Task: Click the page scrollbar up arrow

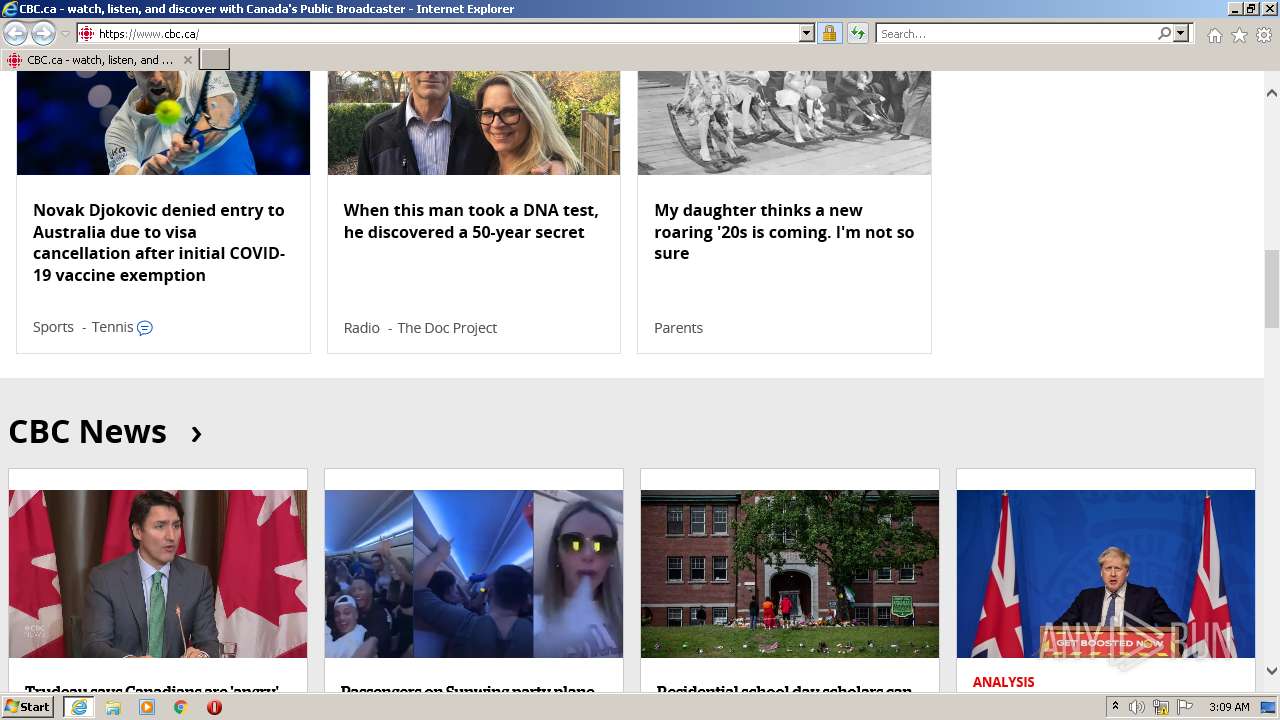Action: click(x=1271, y=93)
